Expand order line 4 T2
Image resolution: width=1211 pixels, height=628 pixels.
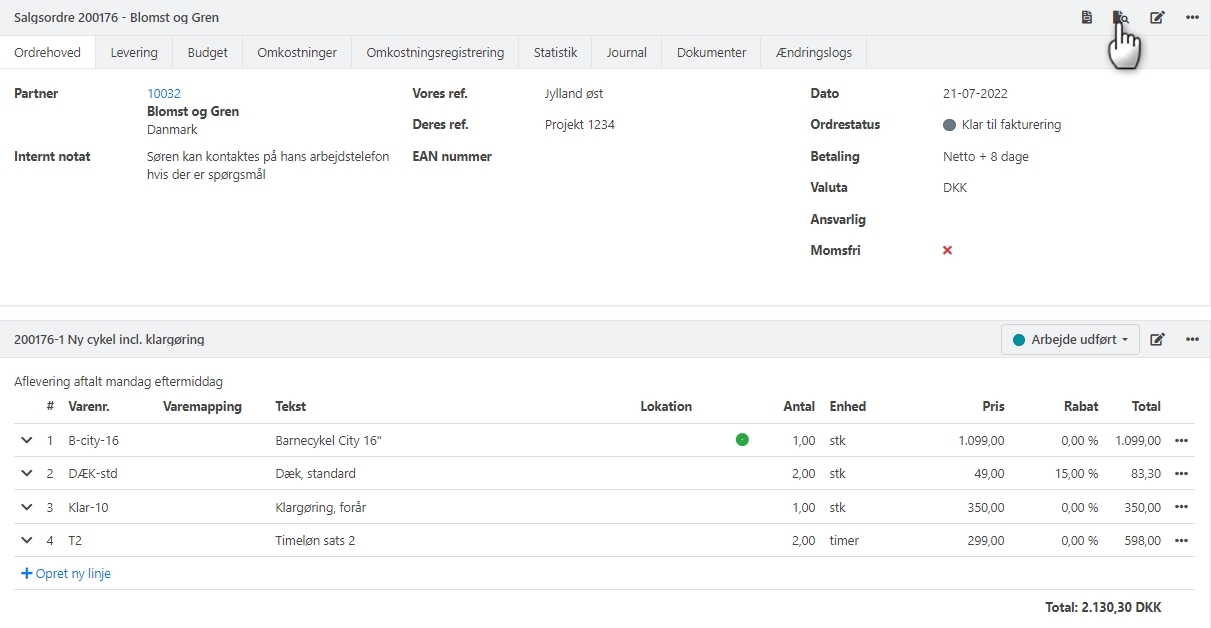26,541
